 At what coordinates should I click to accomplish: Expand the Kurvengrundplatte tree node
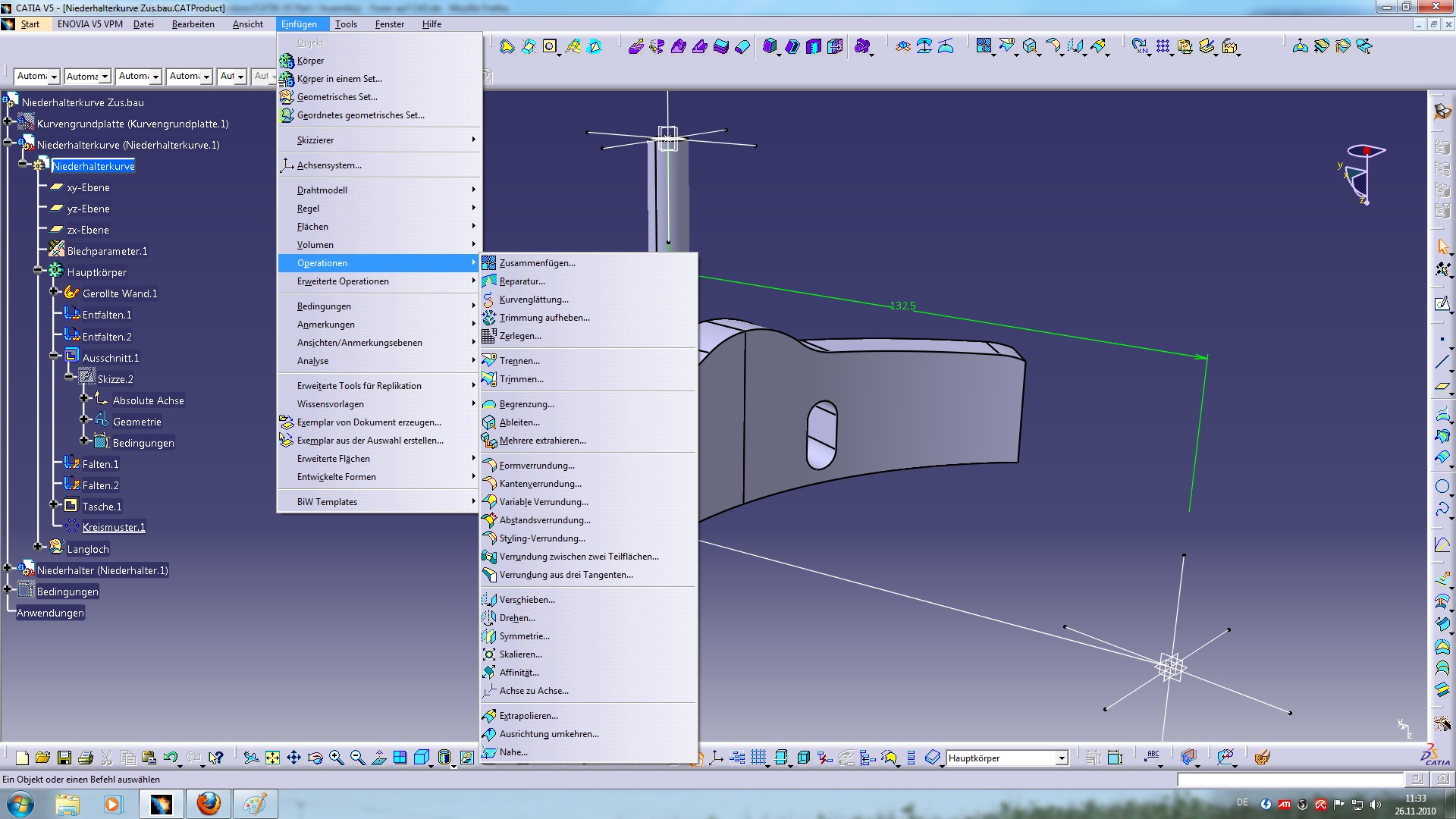(x=8, y=121)
